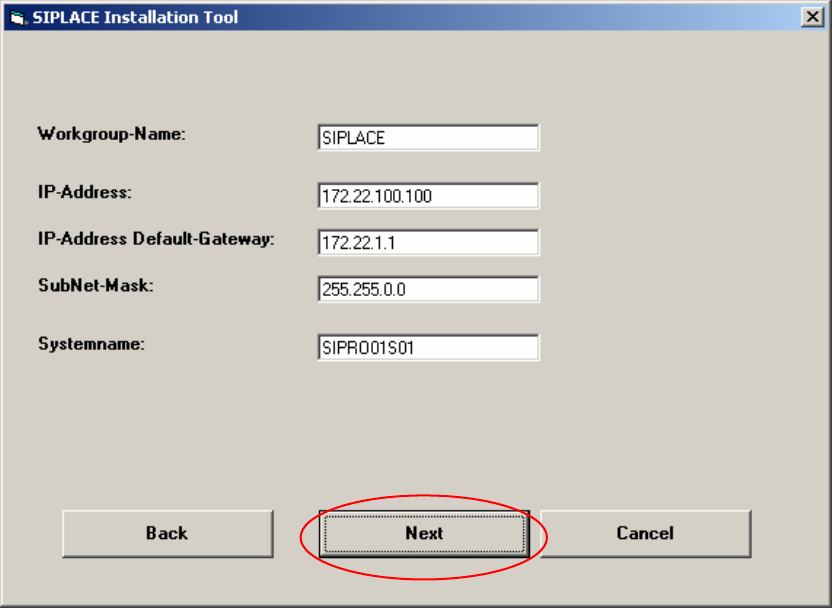Edit the Default-Gateway field 172.22.1.1
Image resolution: width=832 pixels, height=608 pixels.
coord(429,242)
